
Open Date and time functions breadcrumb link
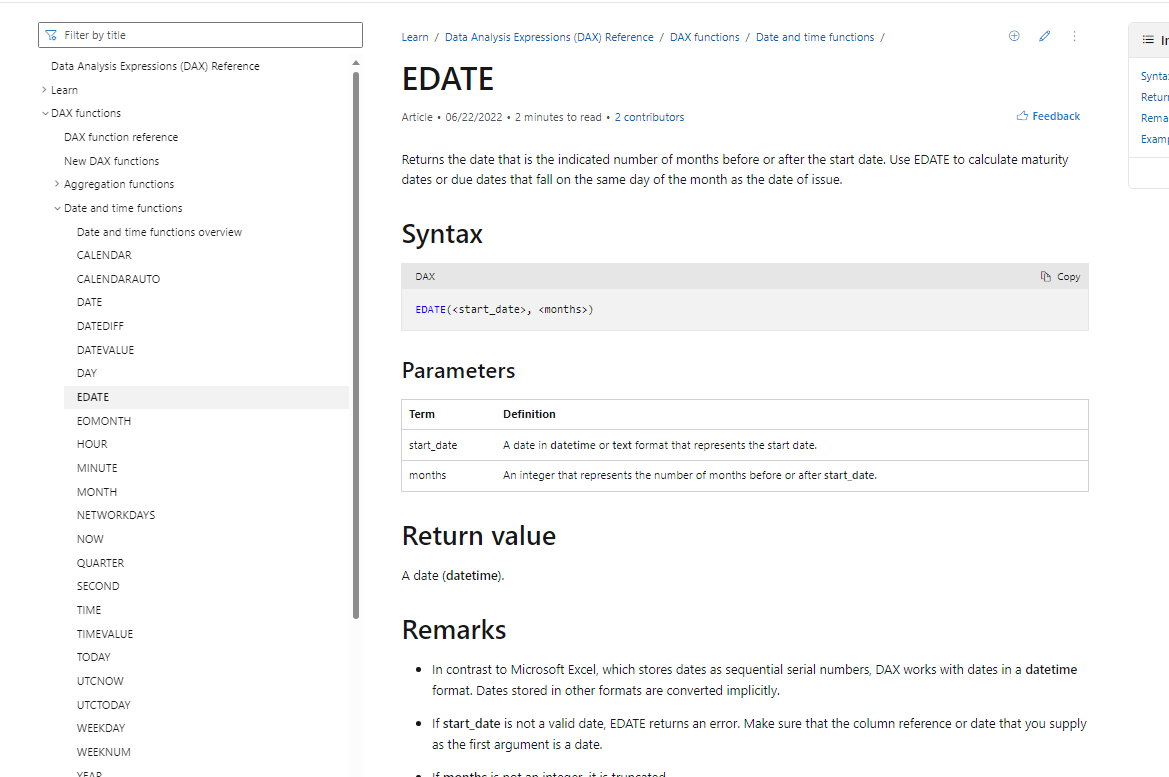click(815, 37)
